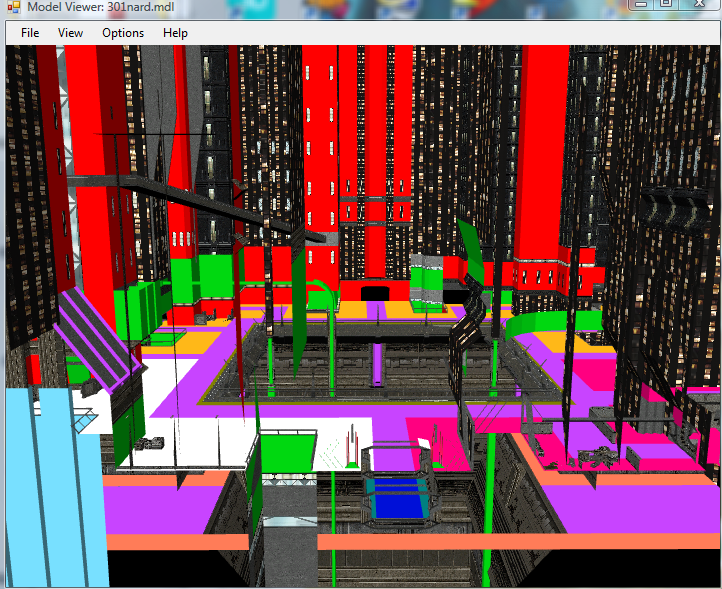Maximize the Model Viewer window
This screenshot has width=722, height=589.
pyautogui.click(x=665, y=5)
